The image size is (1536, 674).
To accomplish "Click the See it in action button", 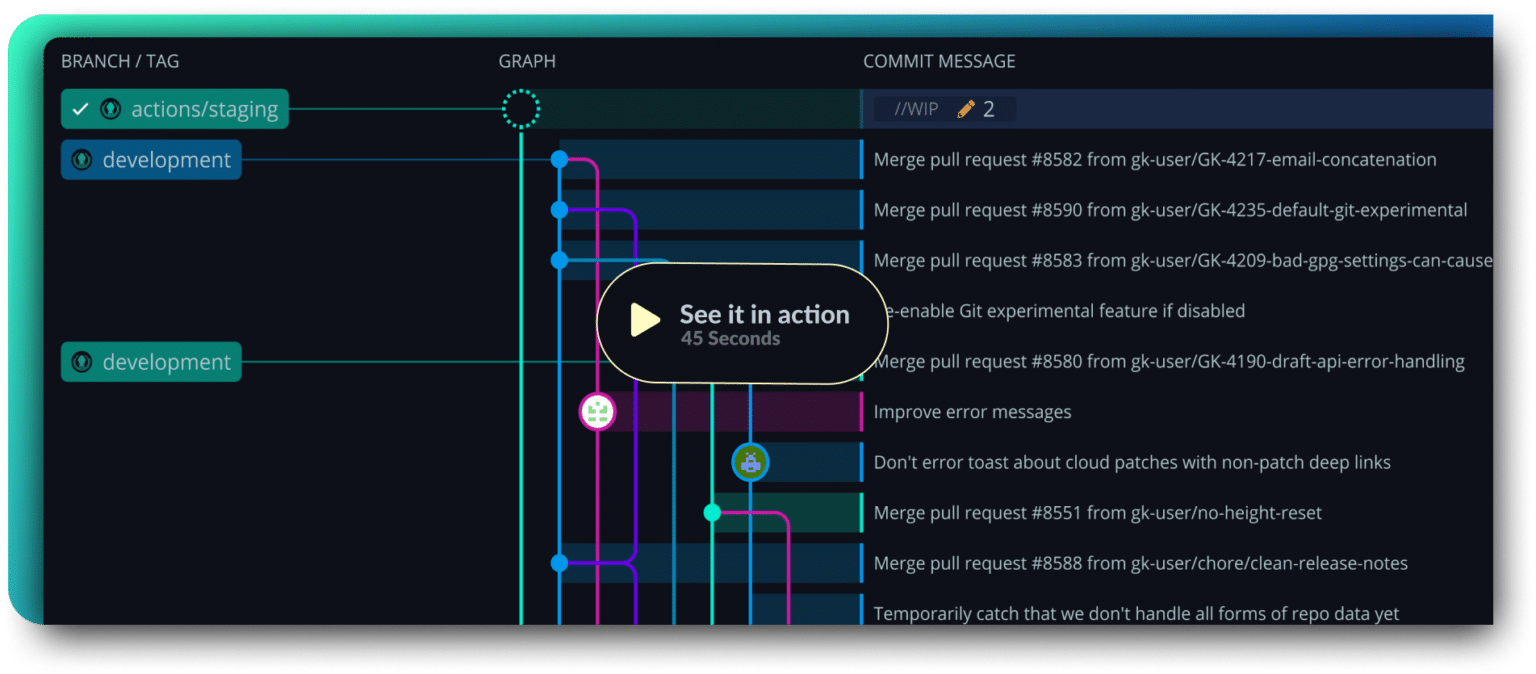I will (742, 323).
